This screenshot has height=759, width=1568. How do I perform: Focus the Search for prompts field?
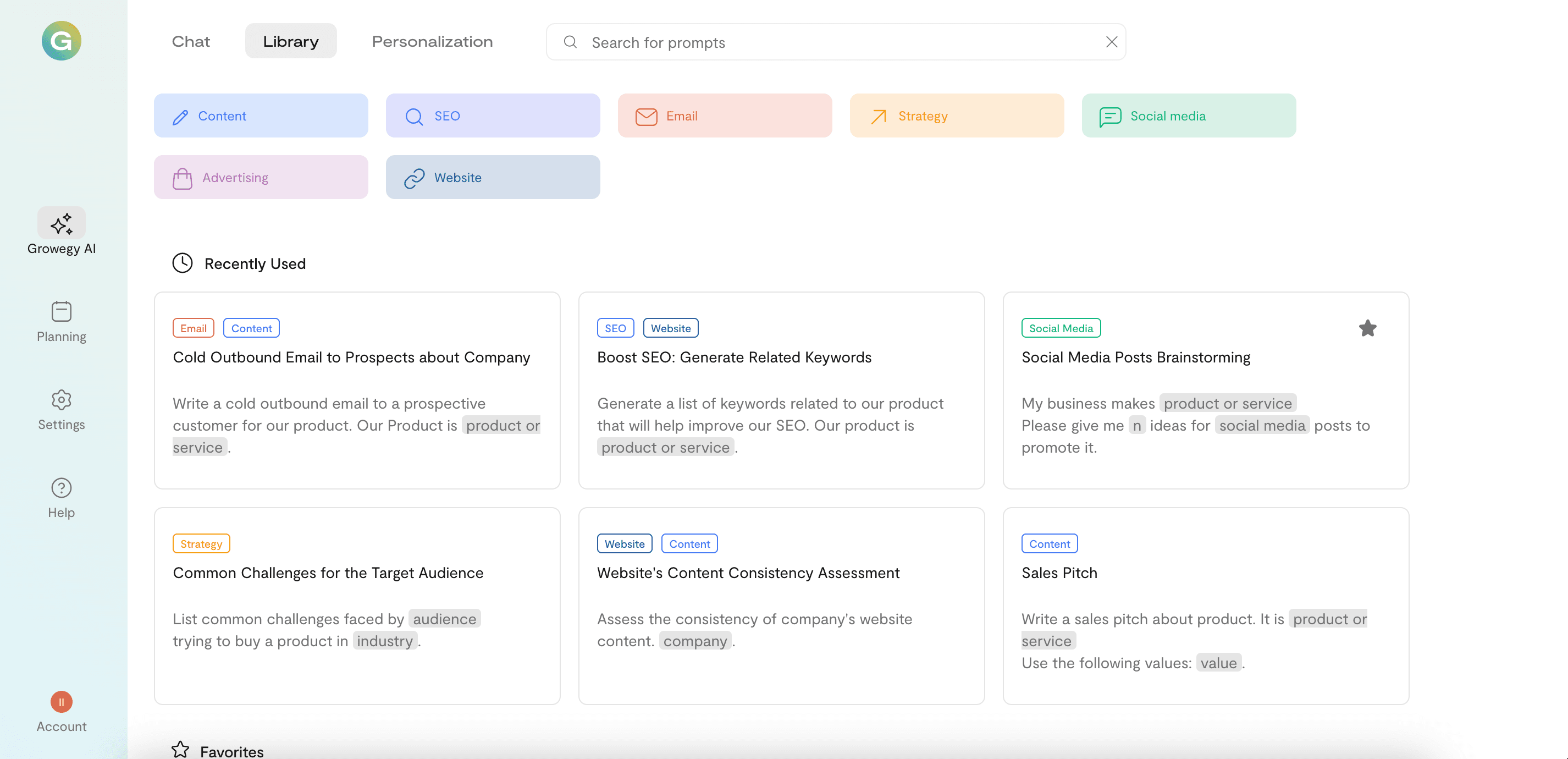pos(836,42)
